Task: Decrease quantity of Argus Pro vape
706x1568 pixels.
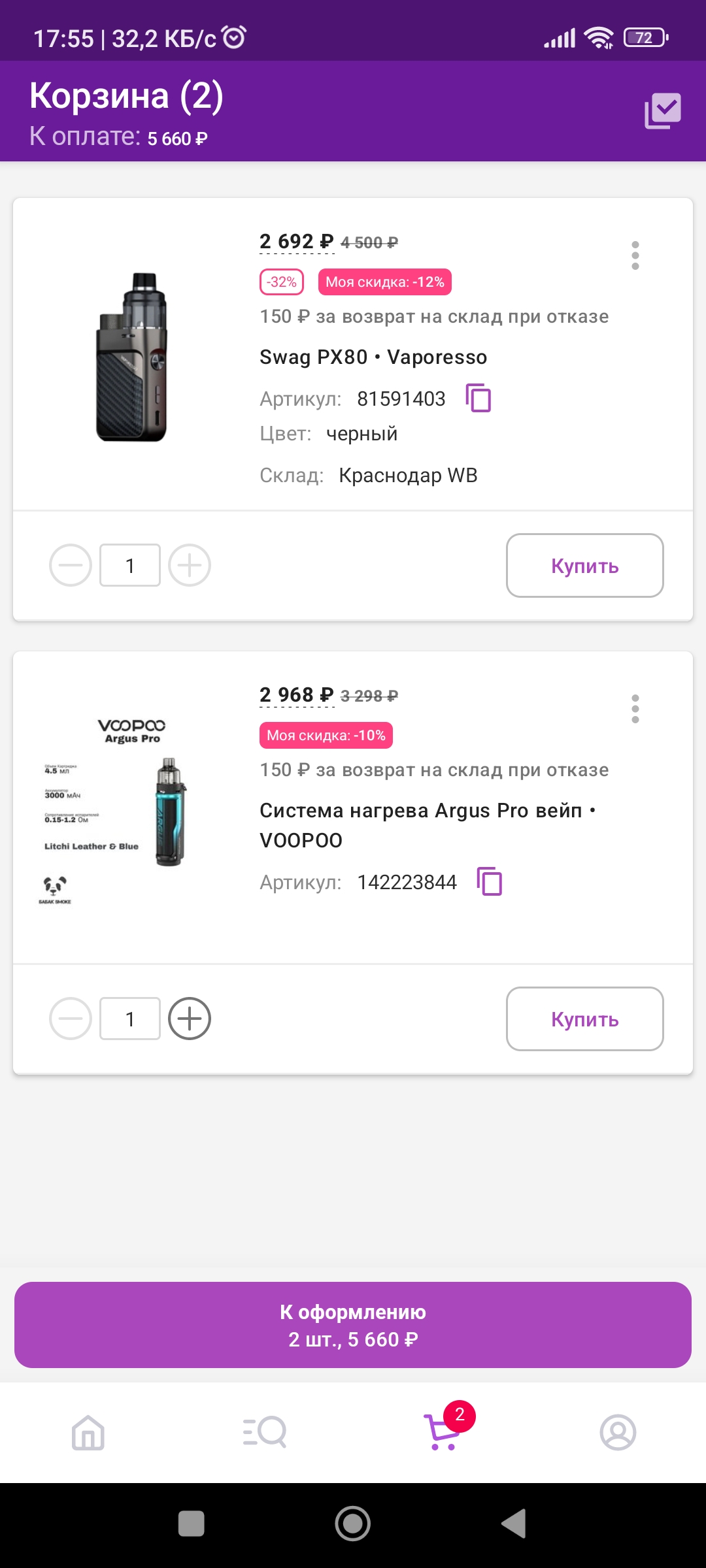Action: point(71,1019)
